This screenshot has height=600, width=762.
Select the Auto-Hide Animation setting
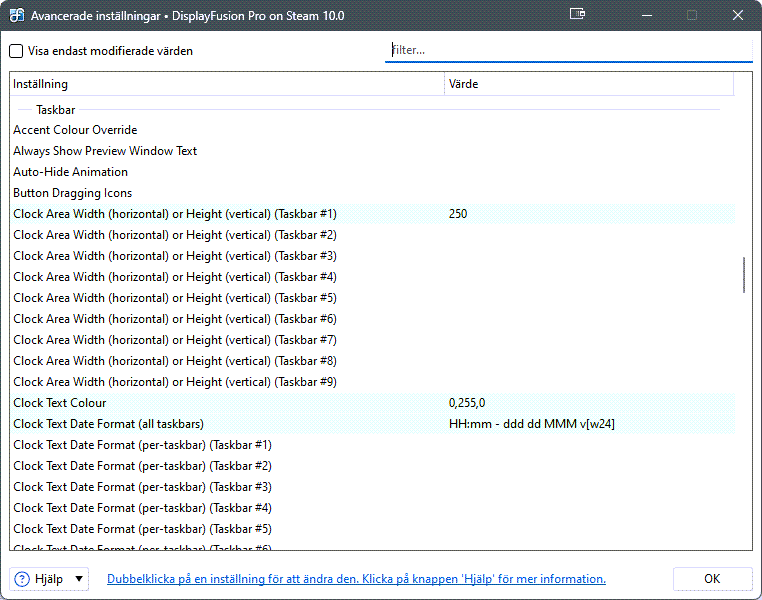click(x=70, y=172)
